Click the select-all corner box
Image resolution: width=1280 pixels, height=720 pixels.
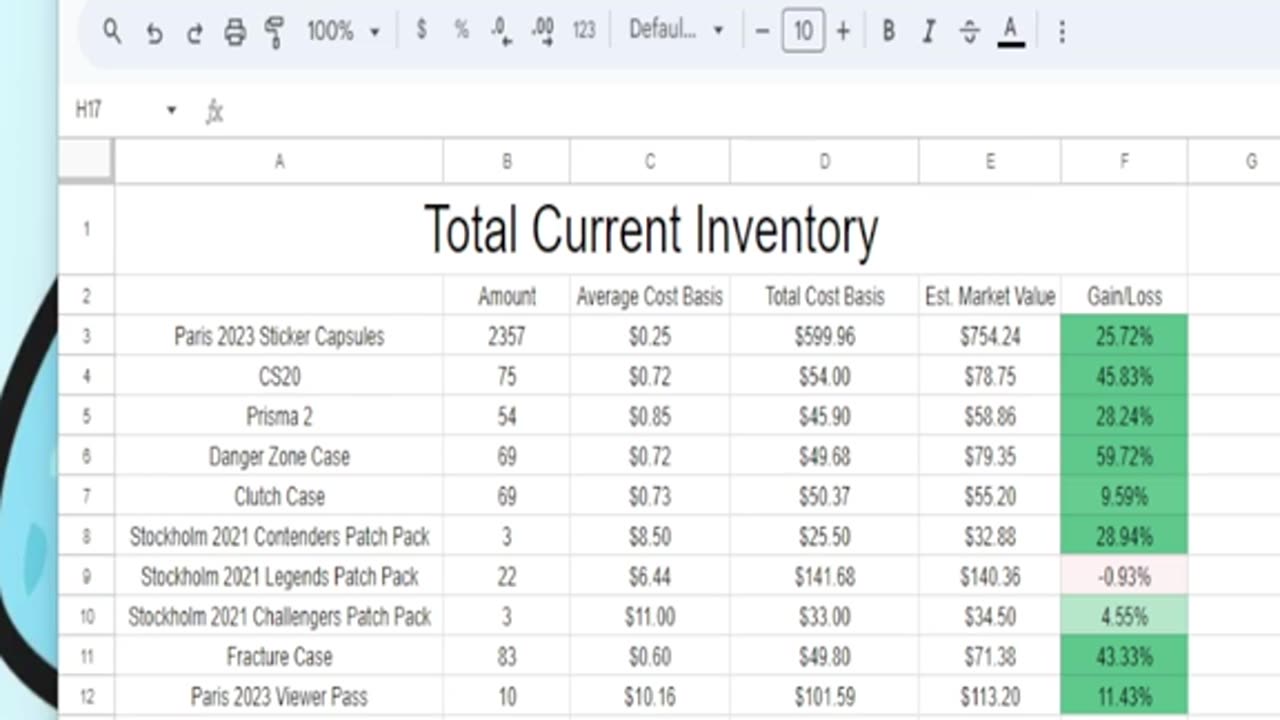(86, 160)
